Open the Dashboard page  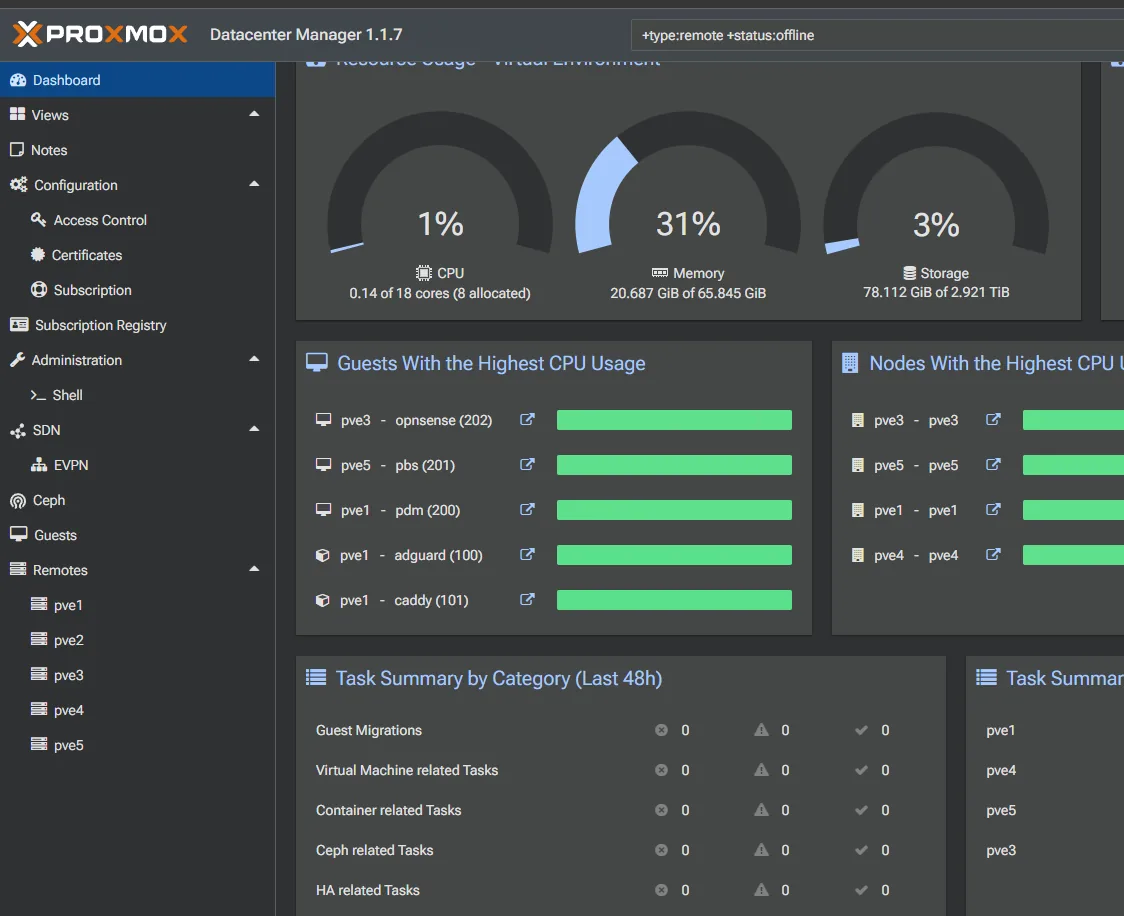138,80
